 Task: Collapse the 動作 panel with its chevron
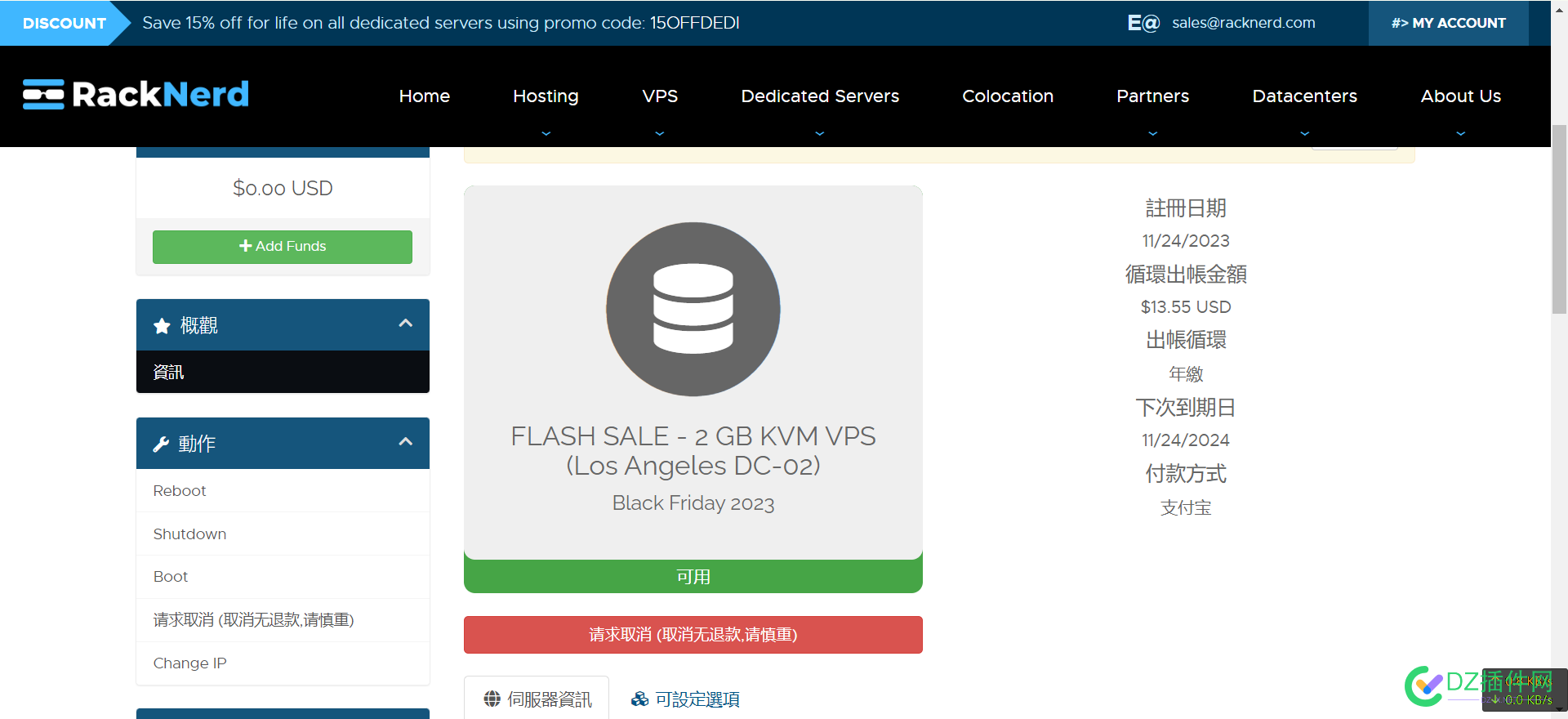pyautogui.click(x=405, y=442)
